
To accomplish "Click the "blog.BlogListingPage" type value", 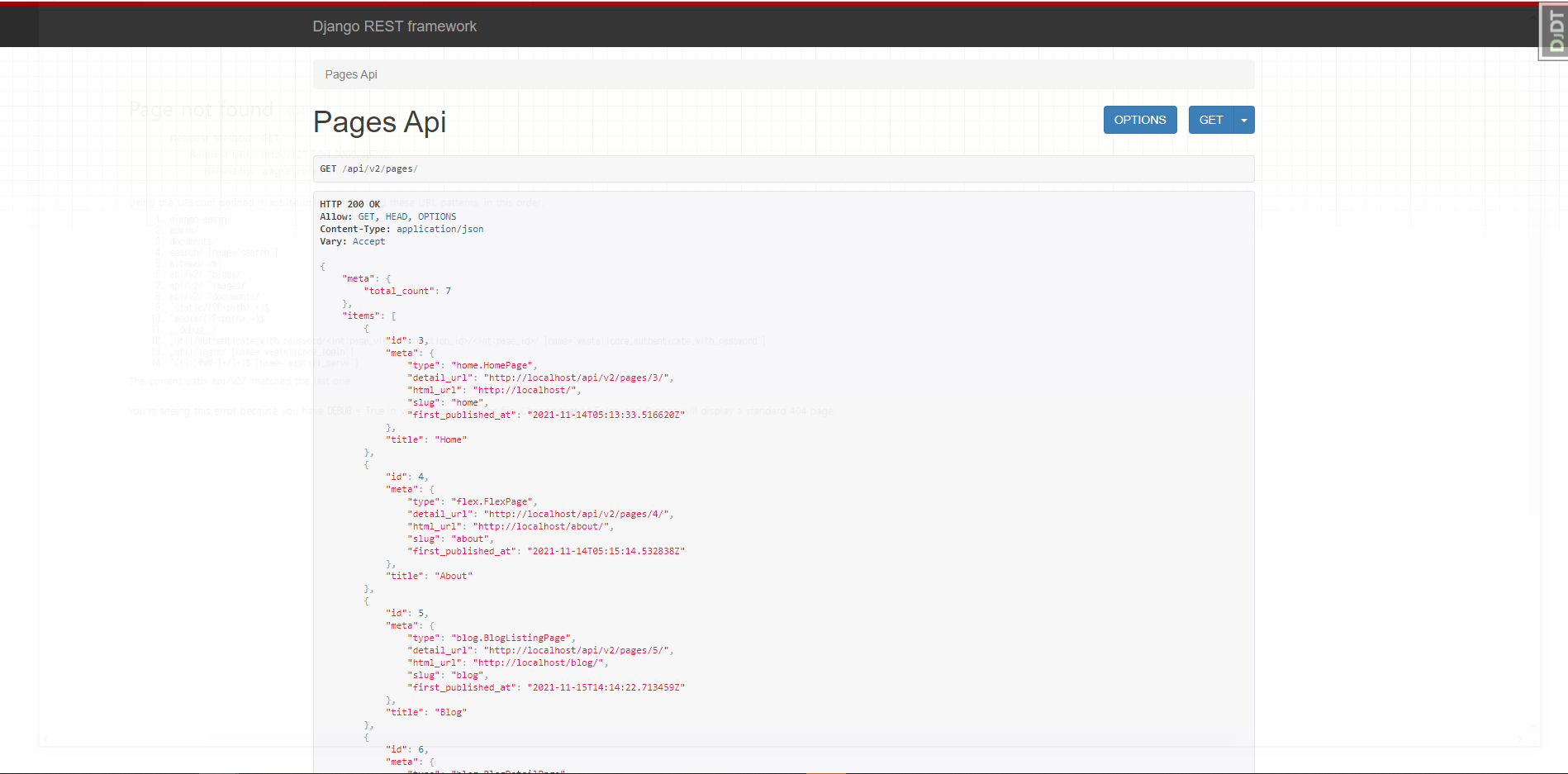I will click(x=511, y=638).
